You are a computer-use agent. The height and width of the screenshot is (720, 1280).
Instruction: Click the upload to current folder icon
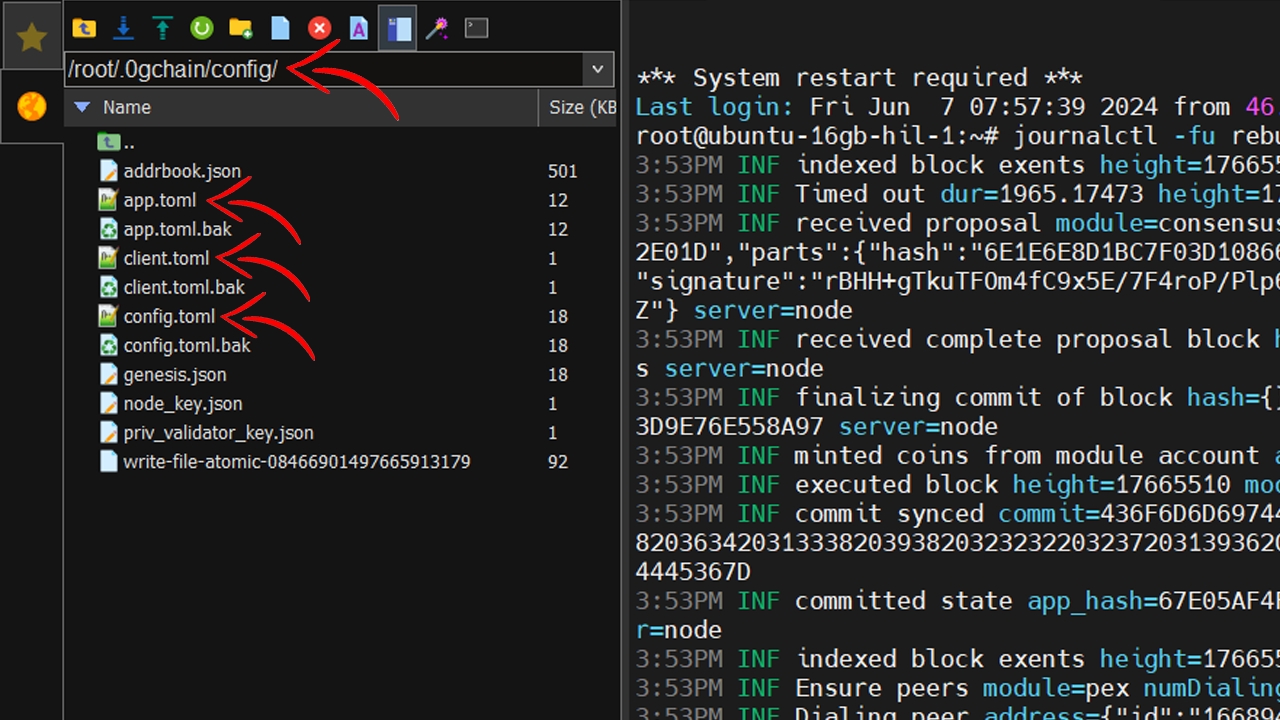tap(163, 28)
